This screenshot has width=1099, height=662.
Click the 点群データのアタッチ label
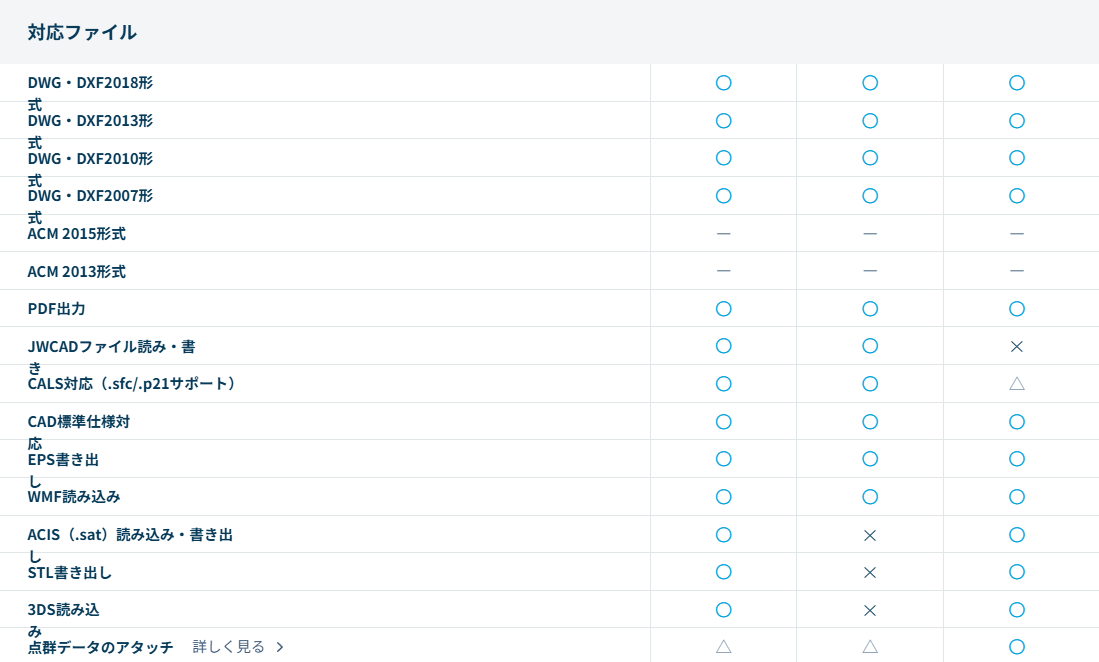(100, 647)
